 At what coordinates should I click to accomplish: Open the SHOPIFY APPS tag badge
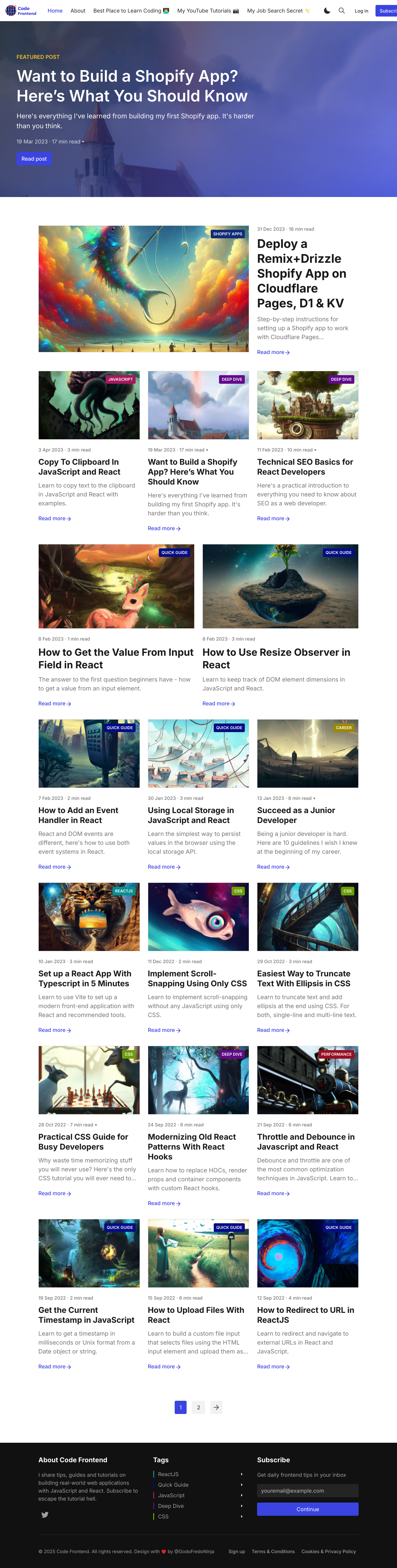[228, 234]
